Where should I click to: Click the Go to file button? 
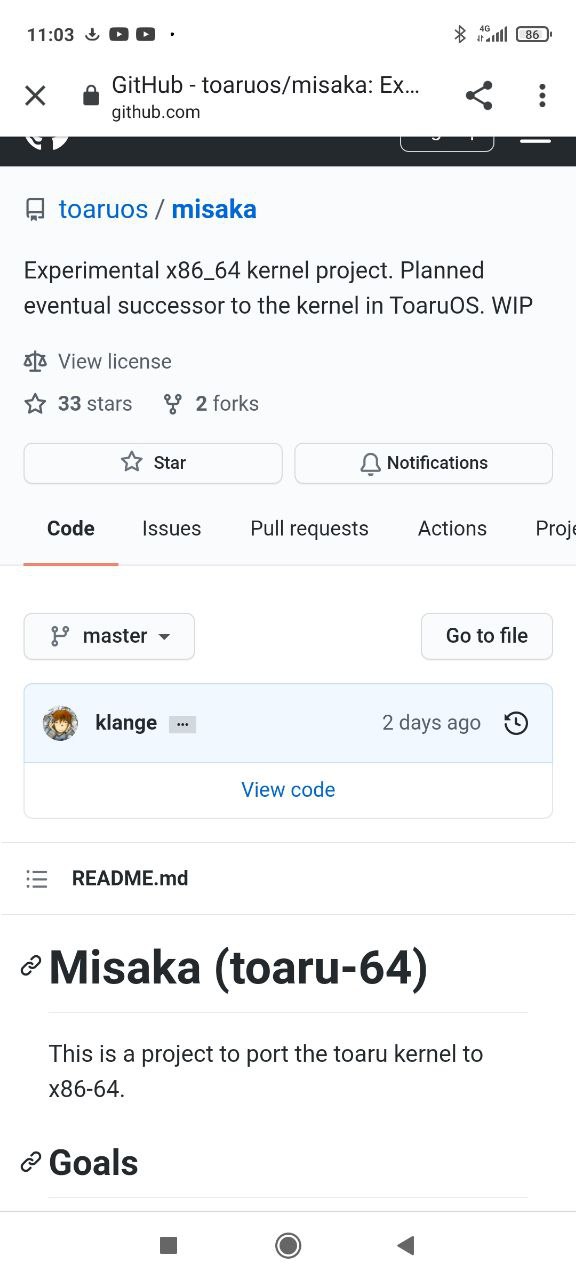pyautogui.click(x=487, y=636)
